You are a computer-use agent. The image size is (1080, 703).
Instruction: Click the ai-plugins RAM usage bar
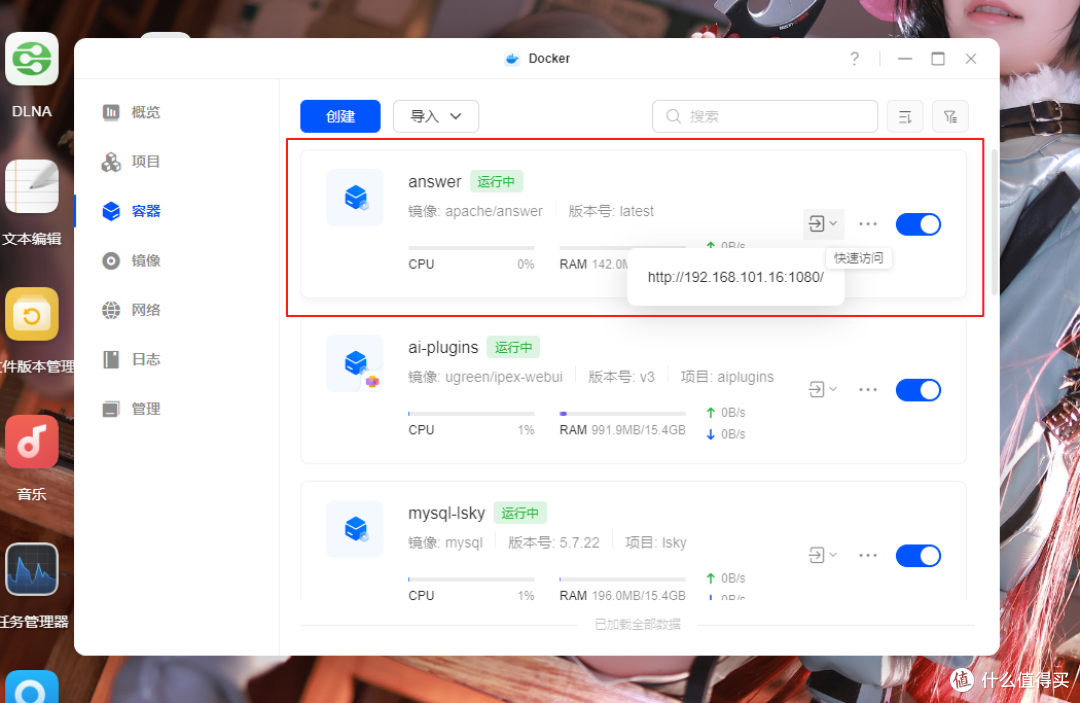coord(623,414)
